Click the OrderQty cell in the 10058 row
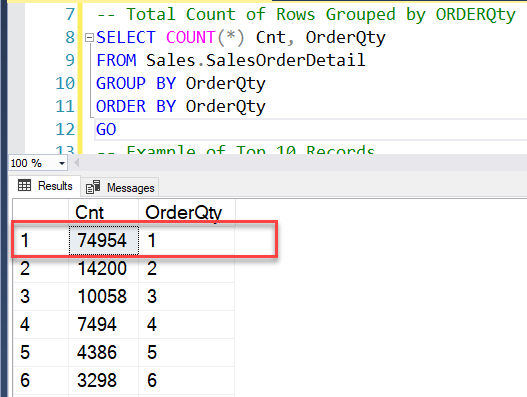Viewport: 527px width, 397px height. click(187, 296)
